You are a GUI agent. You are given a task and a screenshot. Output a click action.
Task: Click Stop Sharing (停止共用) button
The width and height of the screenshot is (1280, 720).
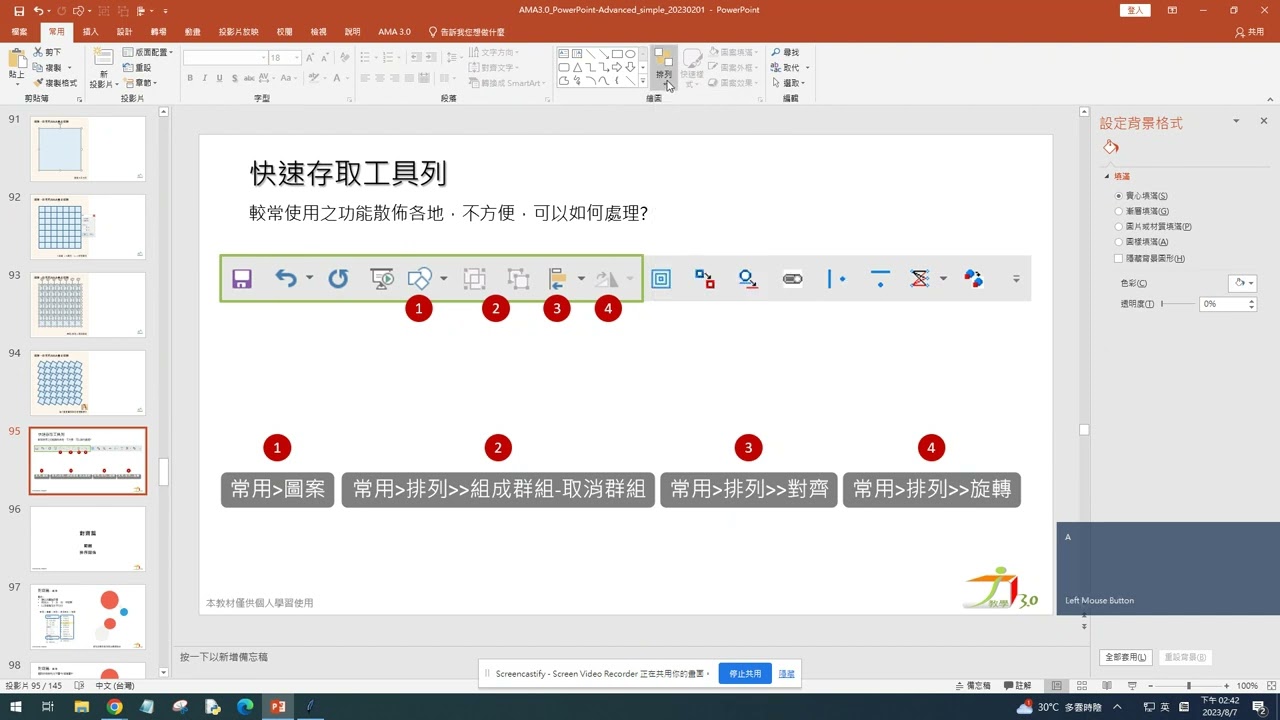tap(745, 674)
